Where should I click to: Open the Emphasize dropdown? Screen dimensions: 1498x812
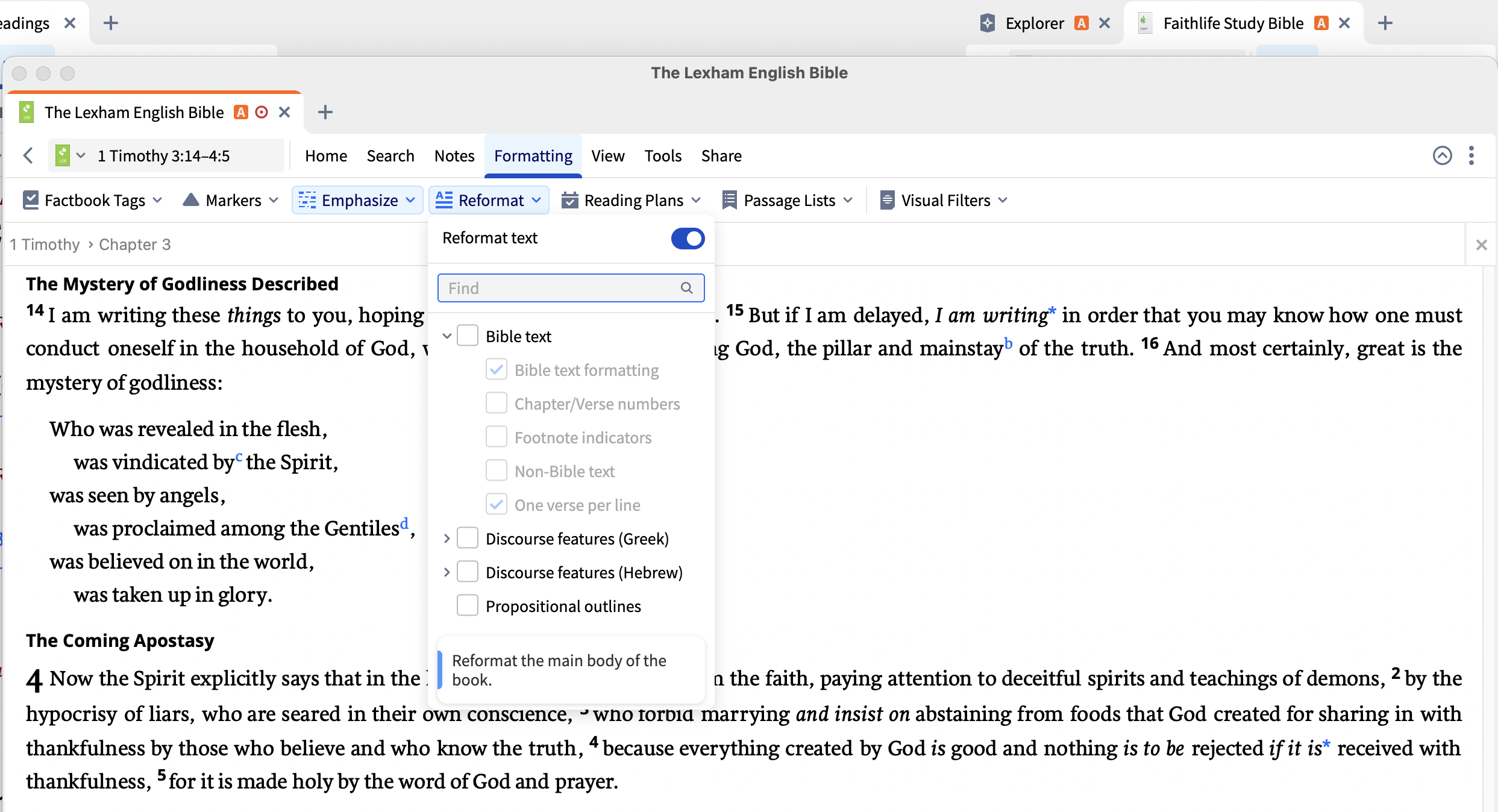[x=359, y=200]
